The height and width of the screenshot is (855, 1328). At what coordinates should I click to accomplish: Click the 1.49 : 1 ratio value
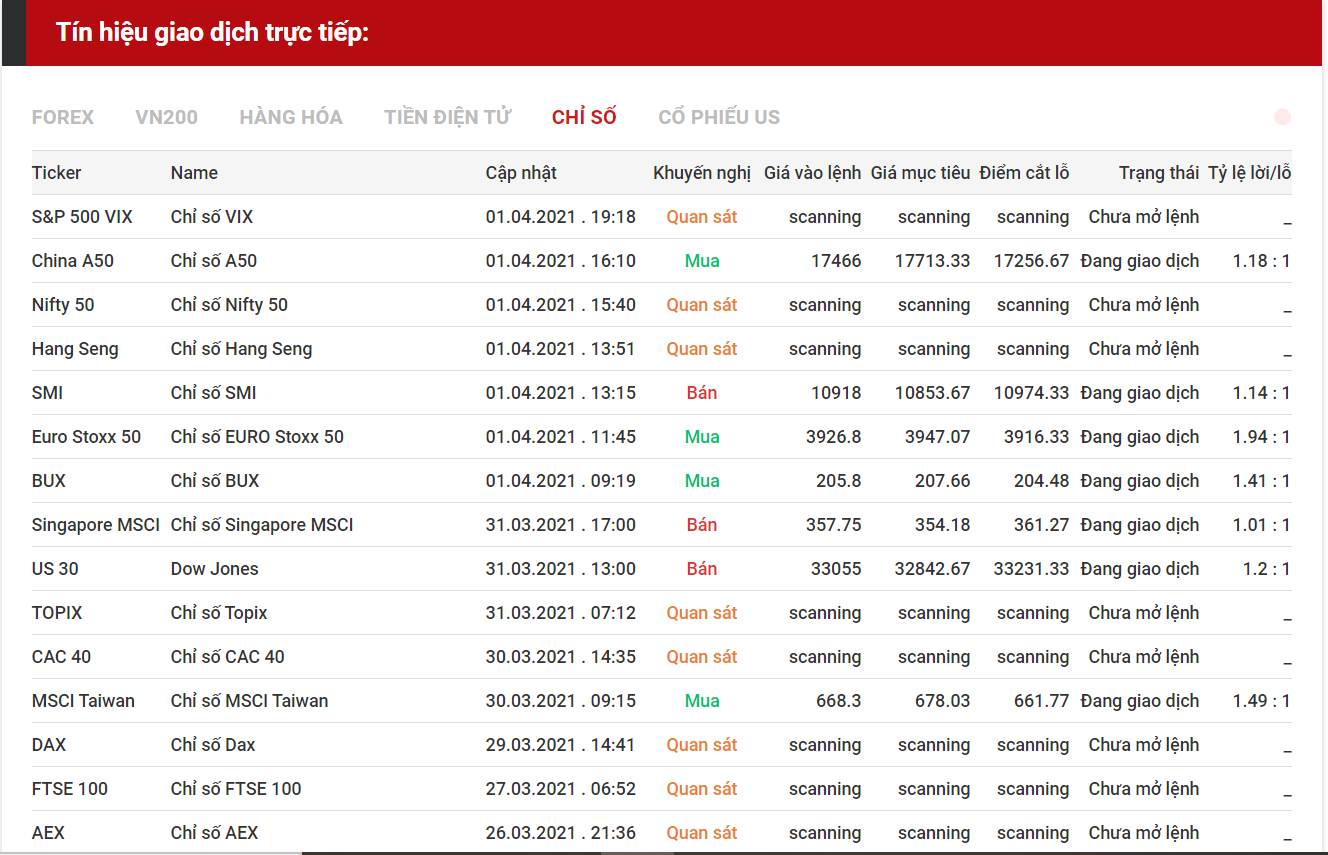(x=1262, y=701)
